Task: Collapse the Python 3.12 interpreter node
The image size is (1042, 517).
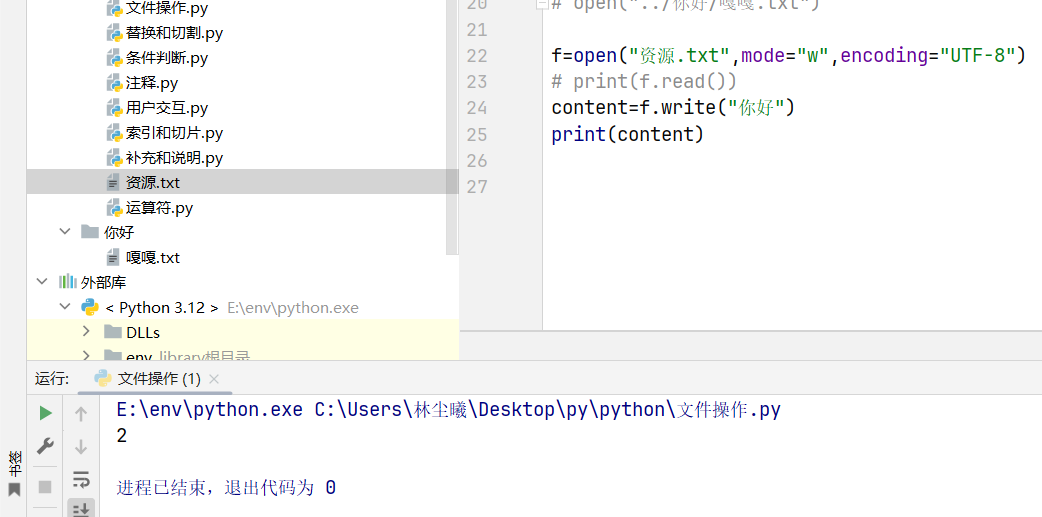Action: pyautogui.click(x=65, y=307)
